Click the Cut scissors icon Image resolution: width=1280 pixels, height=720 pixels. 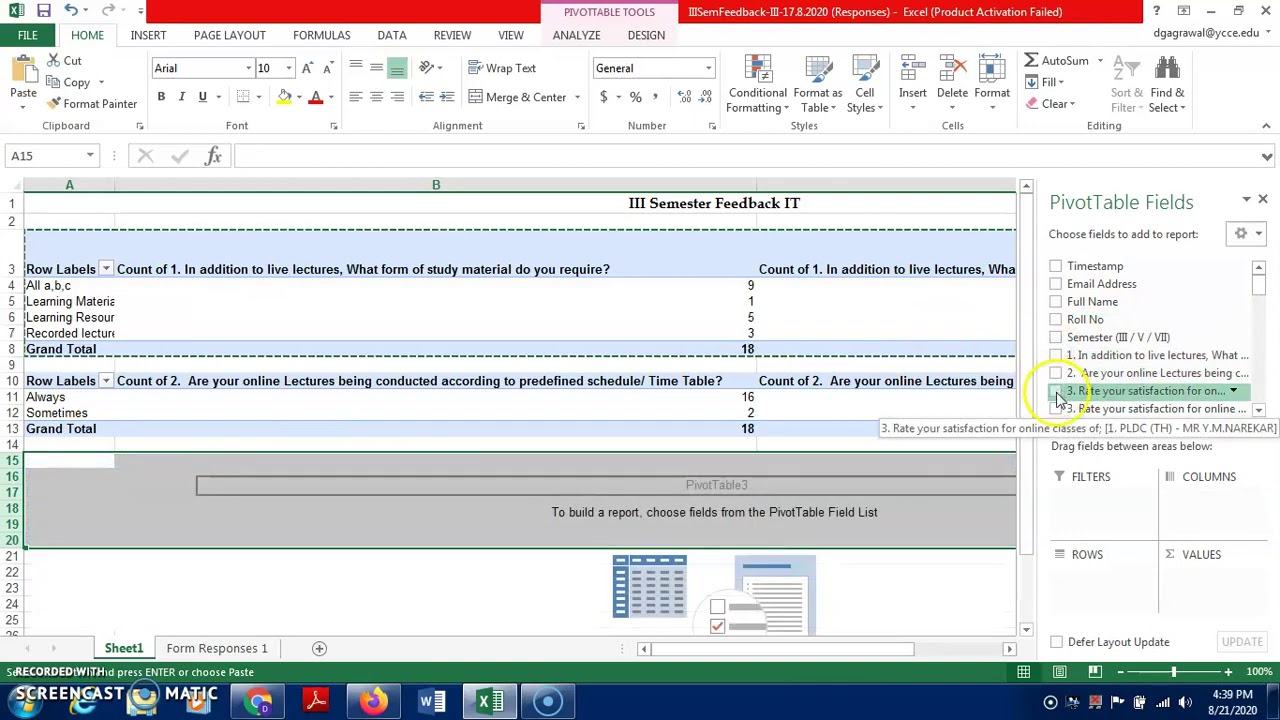pos(52,61)
